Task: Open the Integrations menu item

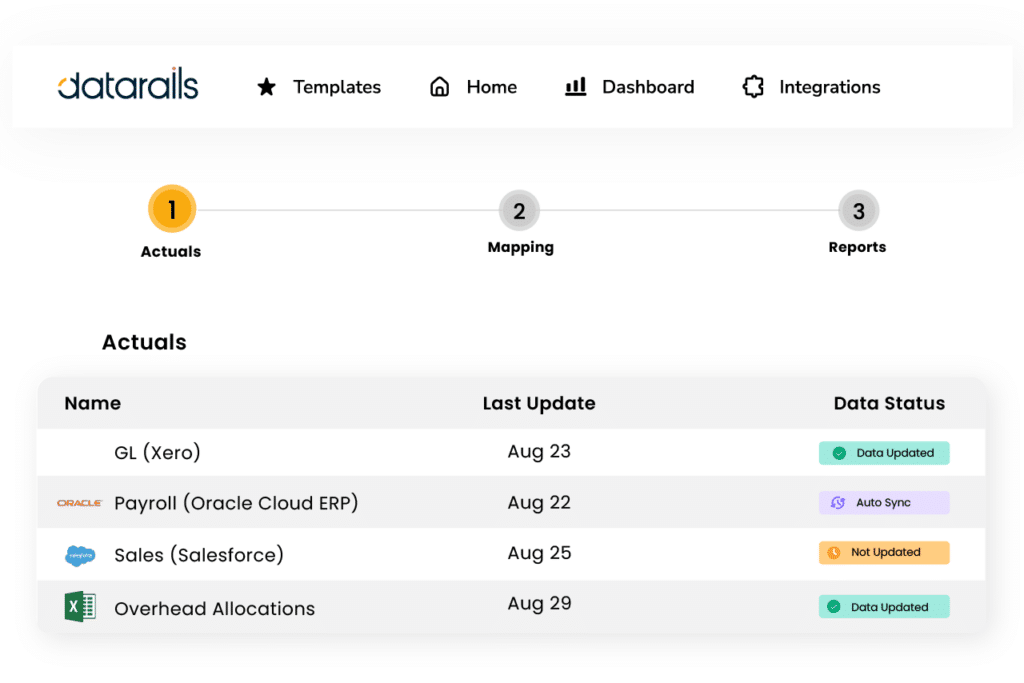Action: [x=829, y=87]
